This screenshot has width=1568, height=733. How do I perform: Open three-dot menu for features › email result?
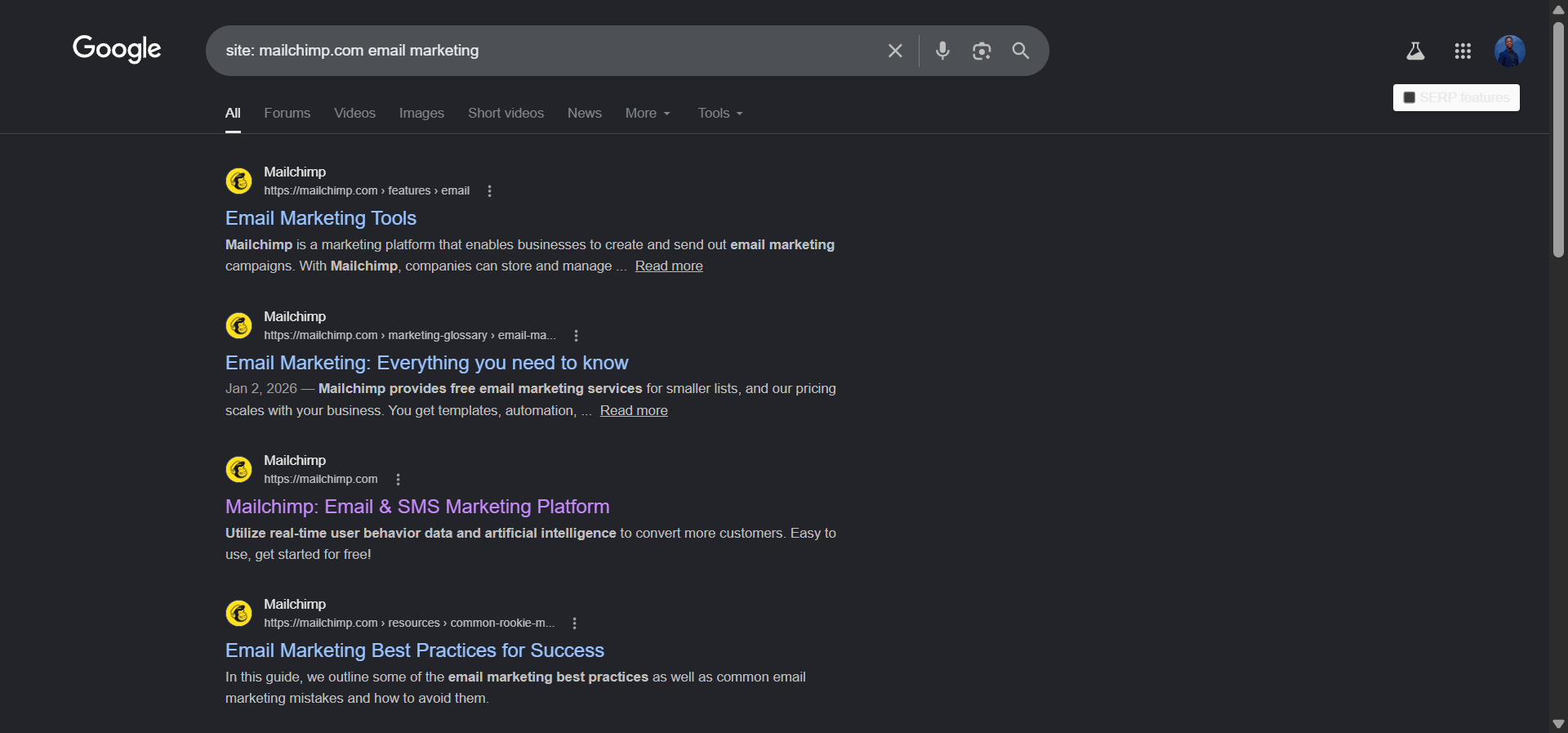[x=489, y=191]
